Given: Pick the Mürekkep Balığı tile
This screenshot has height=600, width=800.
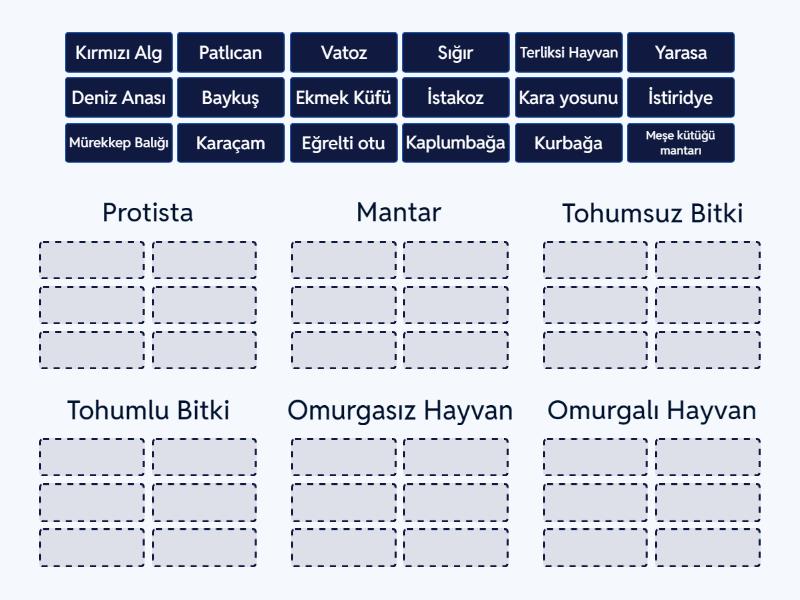Looking at the screenshot, I should click(x=118, y=143).
